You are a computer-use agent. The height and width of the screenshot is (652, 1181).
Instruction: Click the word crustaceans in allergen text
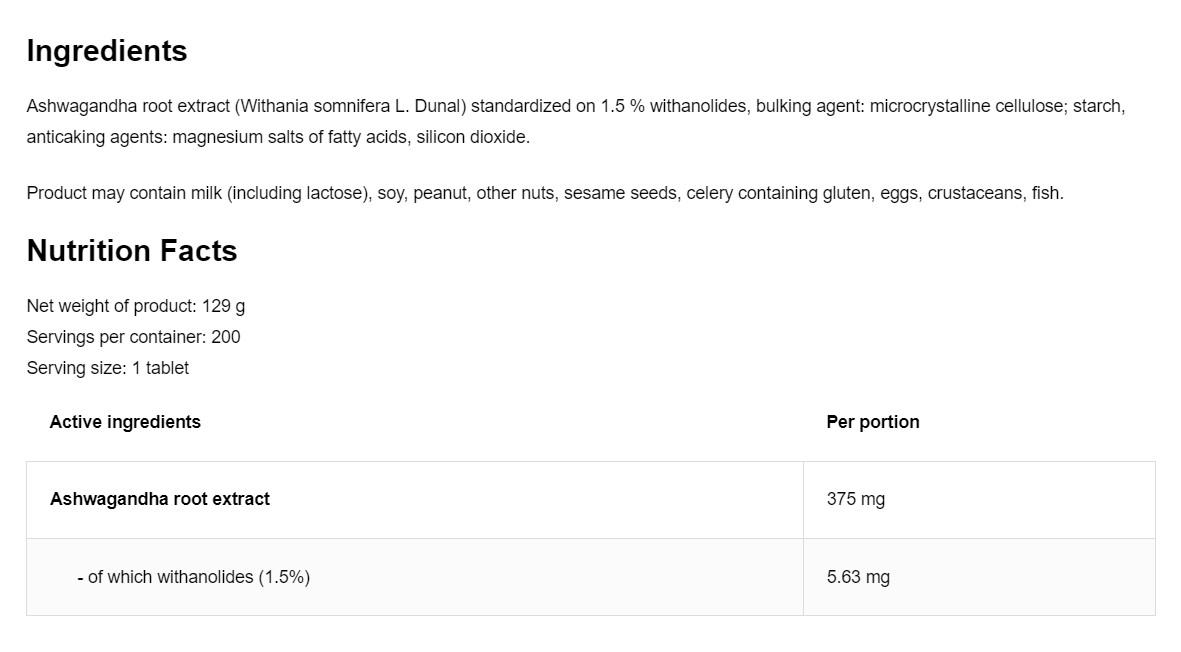pos(975,193)
